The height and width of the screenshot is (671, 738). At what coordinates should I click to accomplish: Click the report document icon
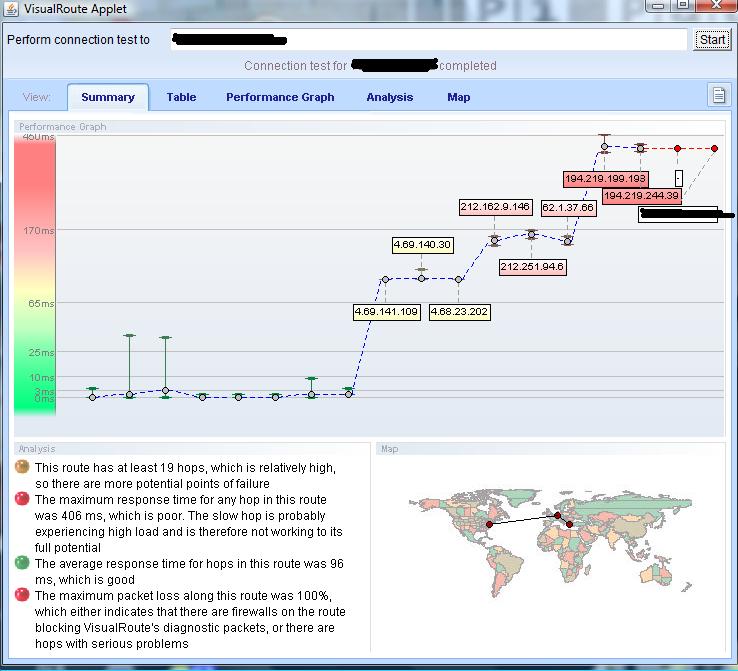click(718, 95)
